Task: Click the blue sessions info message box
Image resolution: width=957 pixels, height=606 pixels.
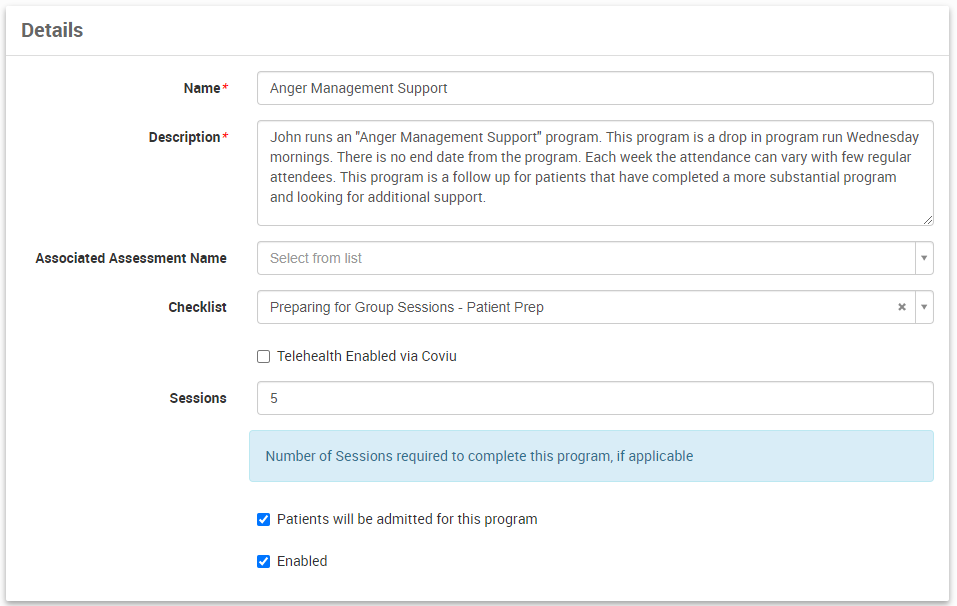Action: (591, 456)
